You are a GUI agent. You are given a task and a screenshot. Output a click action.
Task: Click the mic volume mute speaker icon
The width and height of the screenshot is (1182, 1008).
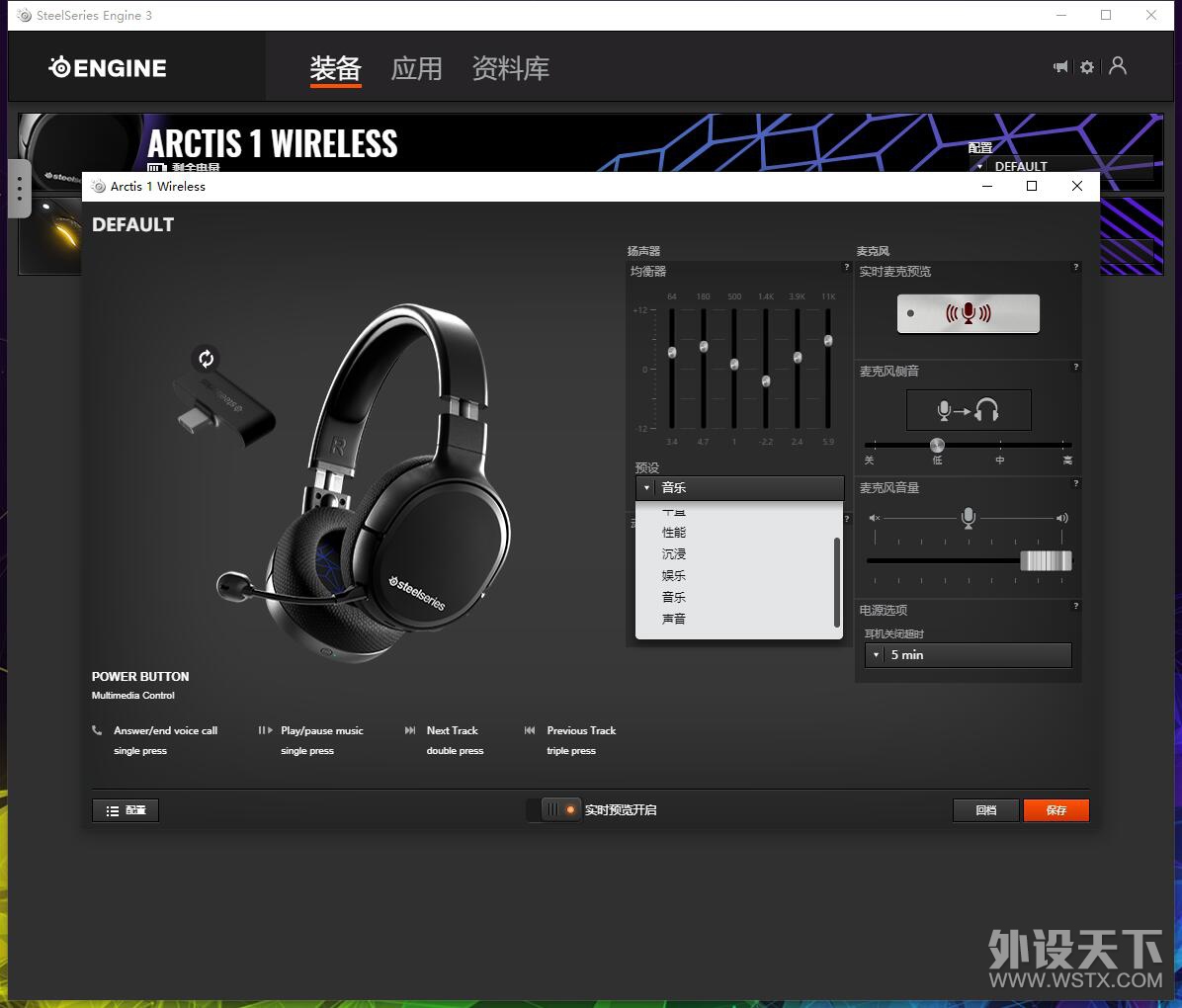(875, 518)
